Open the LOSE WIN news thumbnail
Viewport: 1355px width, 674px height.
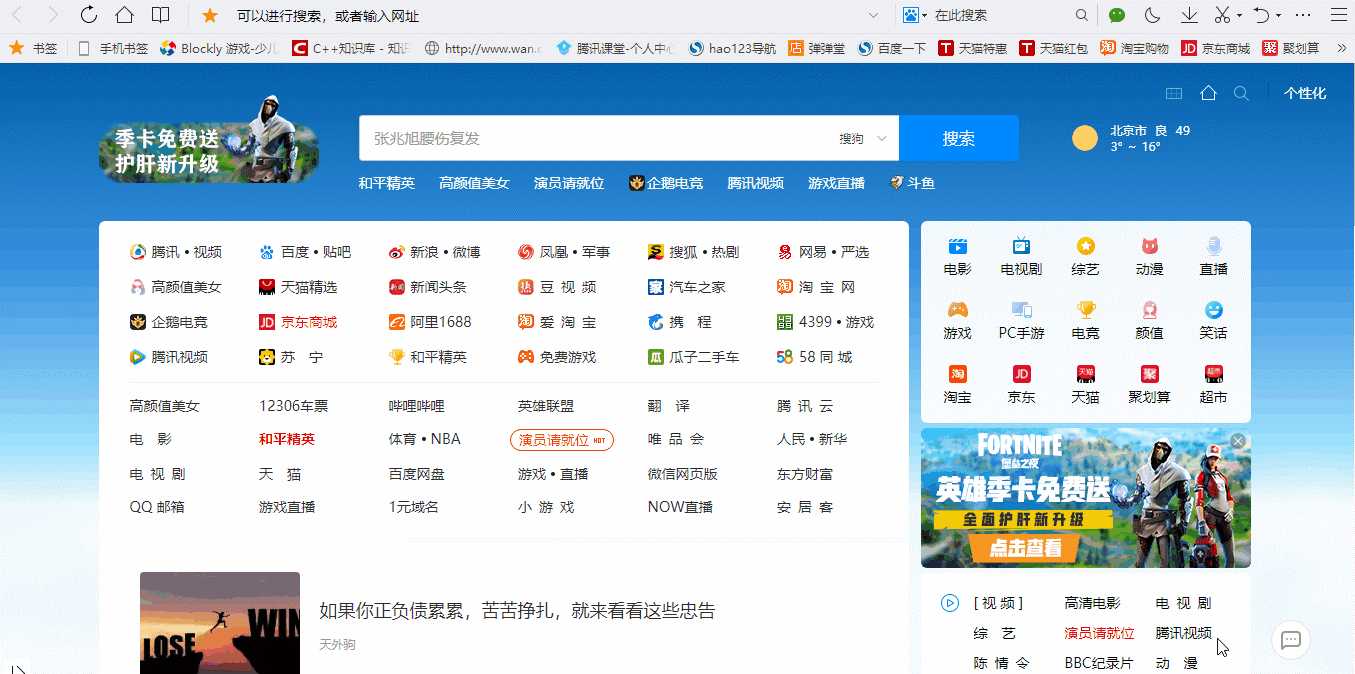coord(220,623)
